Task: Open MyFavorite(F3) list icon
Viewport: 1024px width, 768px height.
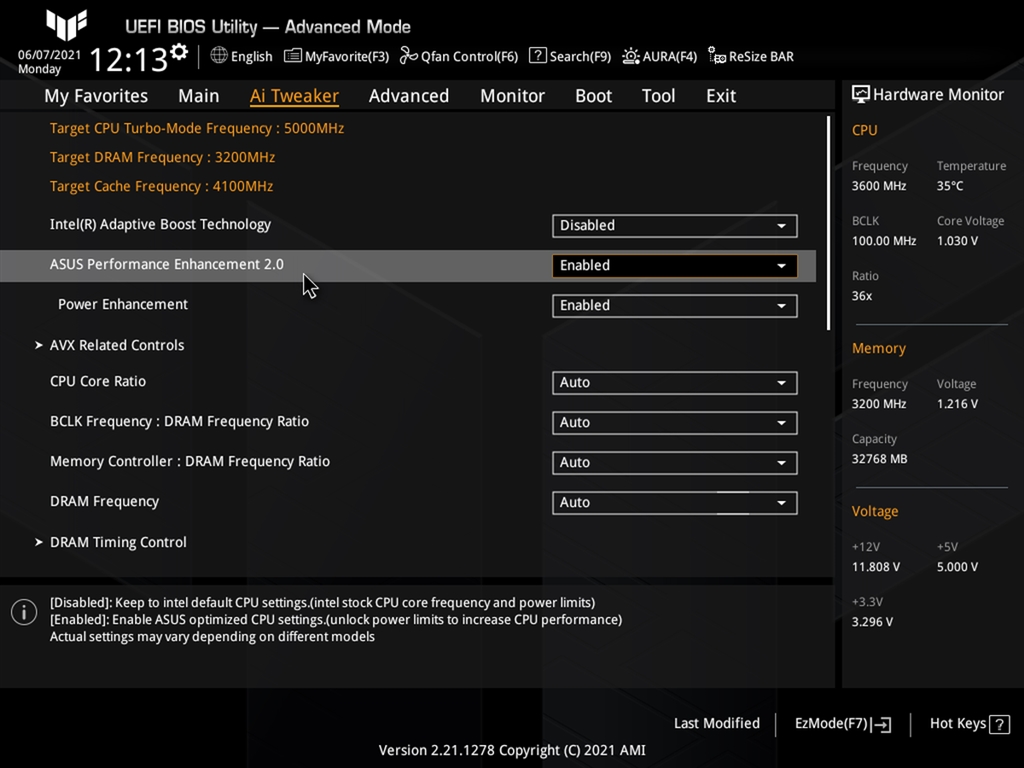Action: tap(293, 56)
